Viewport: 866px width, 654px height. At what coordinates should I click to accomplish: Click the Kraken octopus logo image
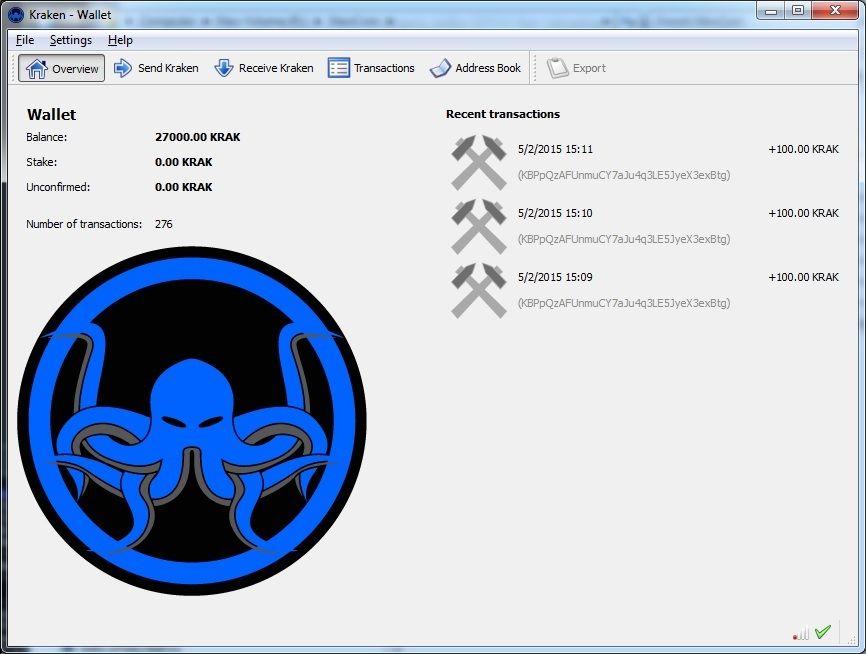click(192, 421)
